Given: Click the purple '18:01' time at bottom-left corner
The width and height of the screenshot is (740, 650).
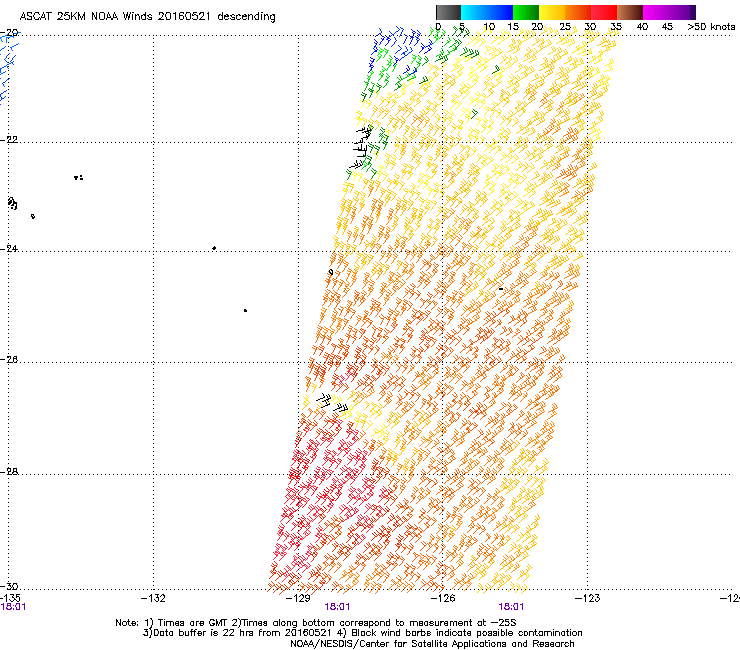Looking at the screenshot, I should 13,607.
